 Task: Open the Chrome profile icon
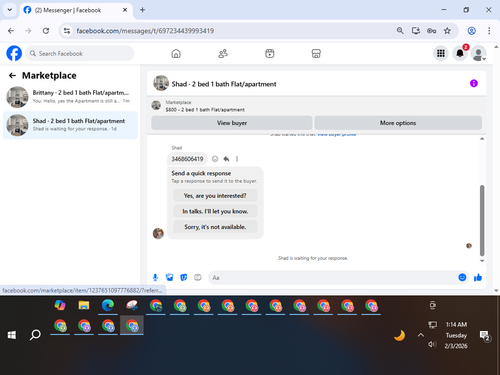click(x=471, y=31)
